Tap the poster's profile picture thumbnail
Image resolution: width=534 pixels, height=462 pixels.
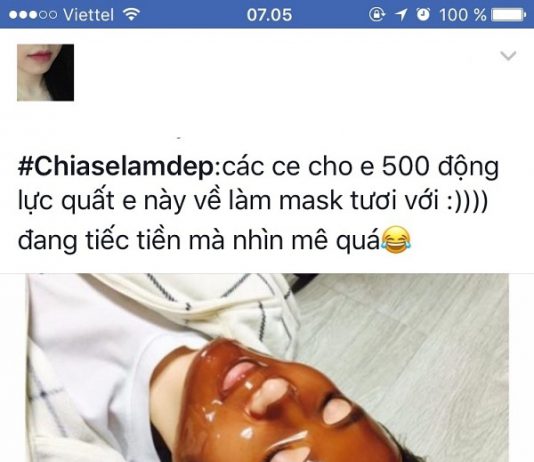click(45, 73)
